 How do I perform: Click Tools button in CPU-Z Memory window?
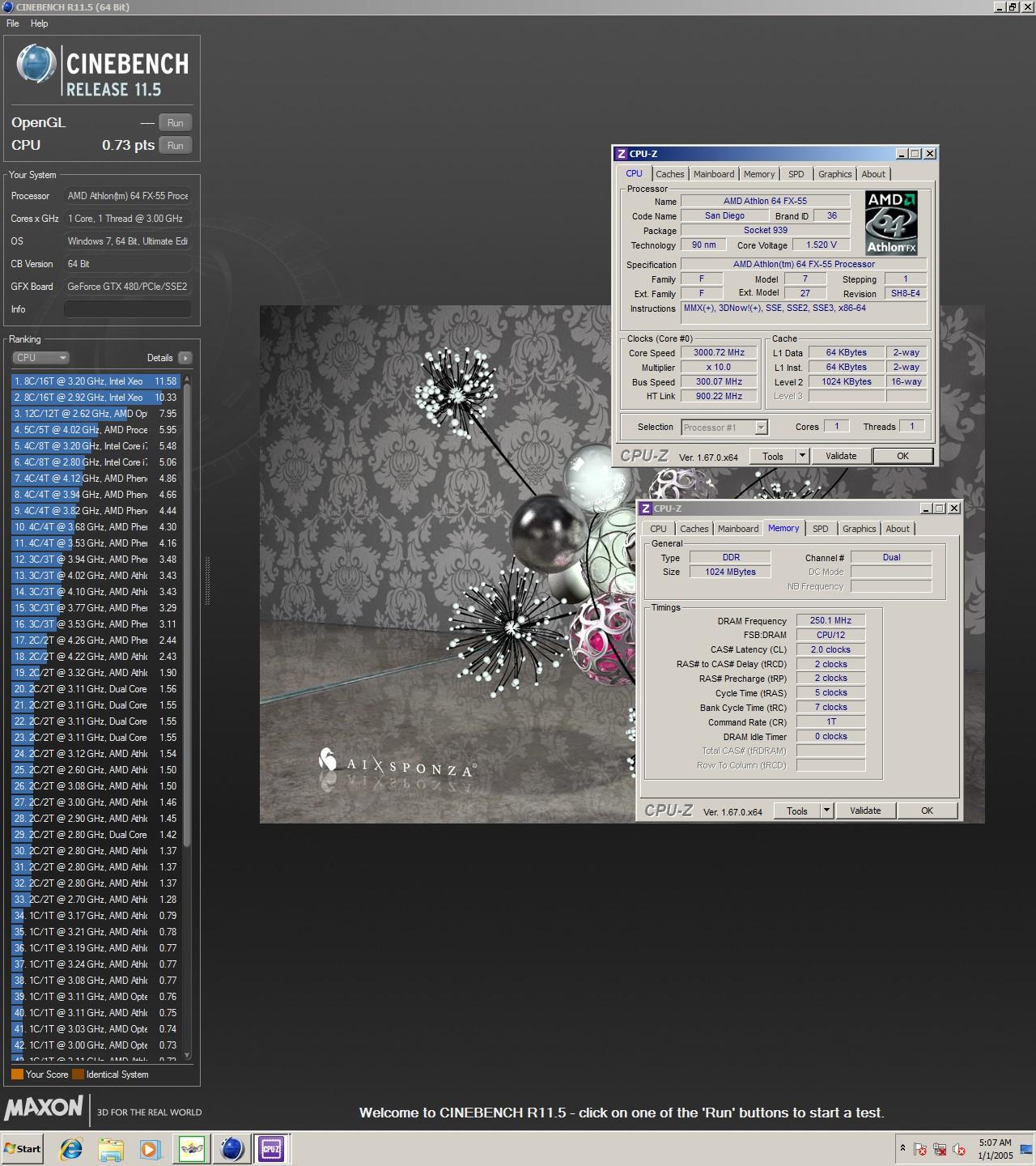797,811
